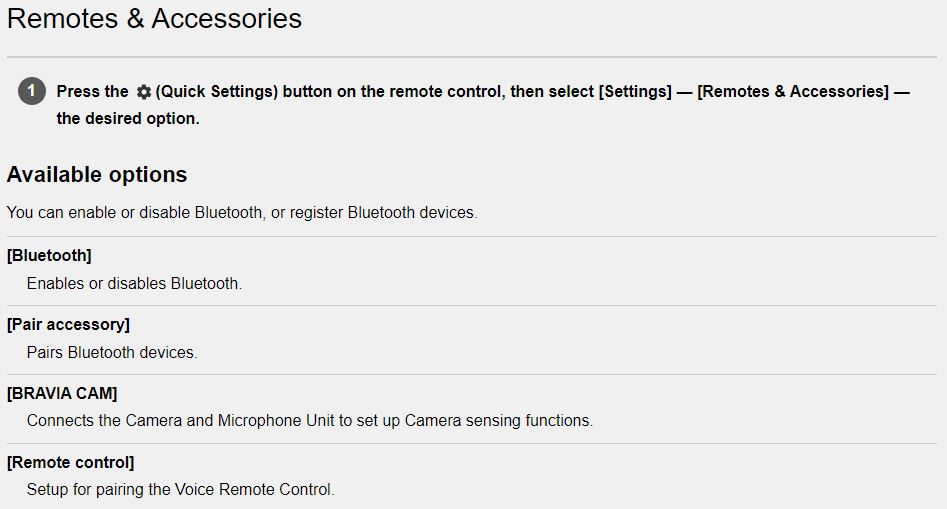
Task: Click '[Remotes & Accessories]' in the step instruction
Action: (x=793, y=92)
